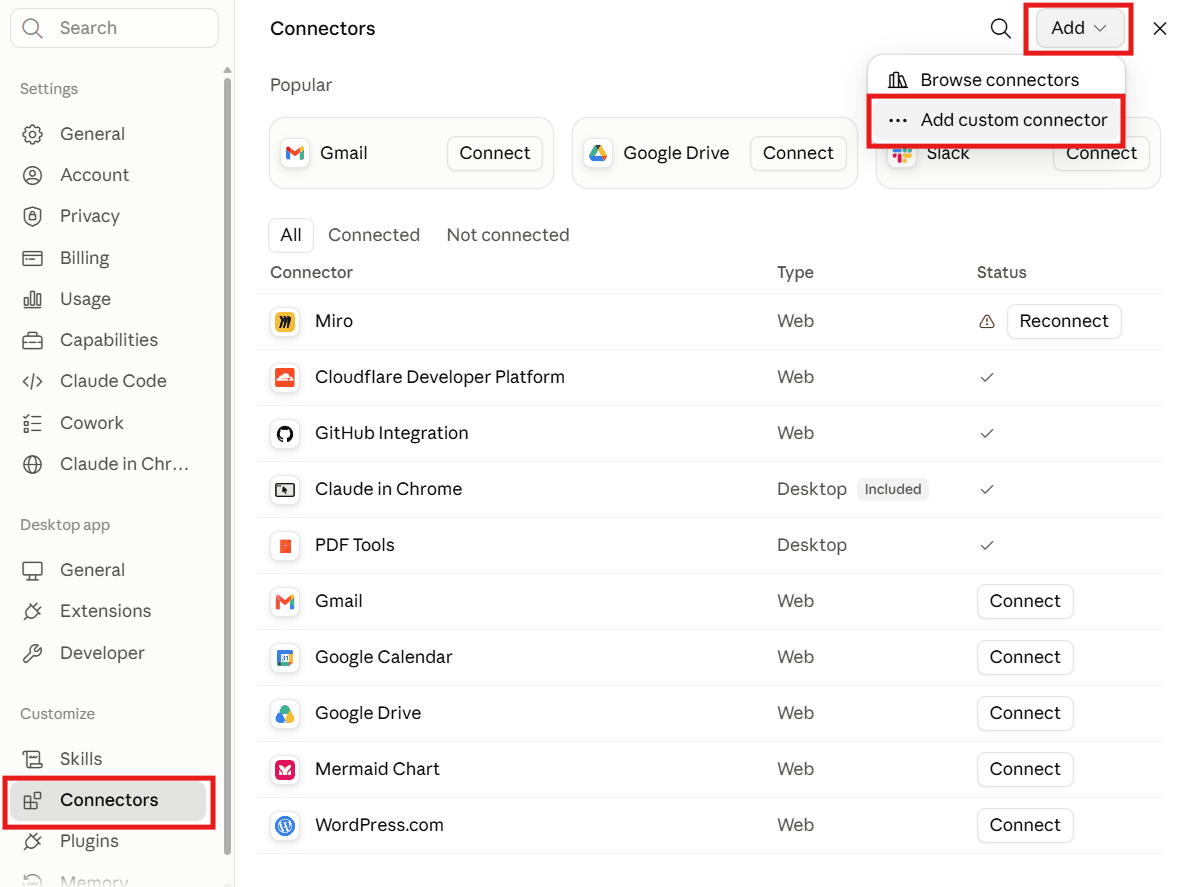Click the Type column header
Image resolution: width=1185 pixels, height=887 pixels.
click(795, 272)
